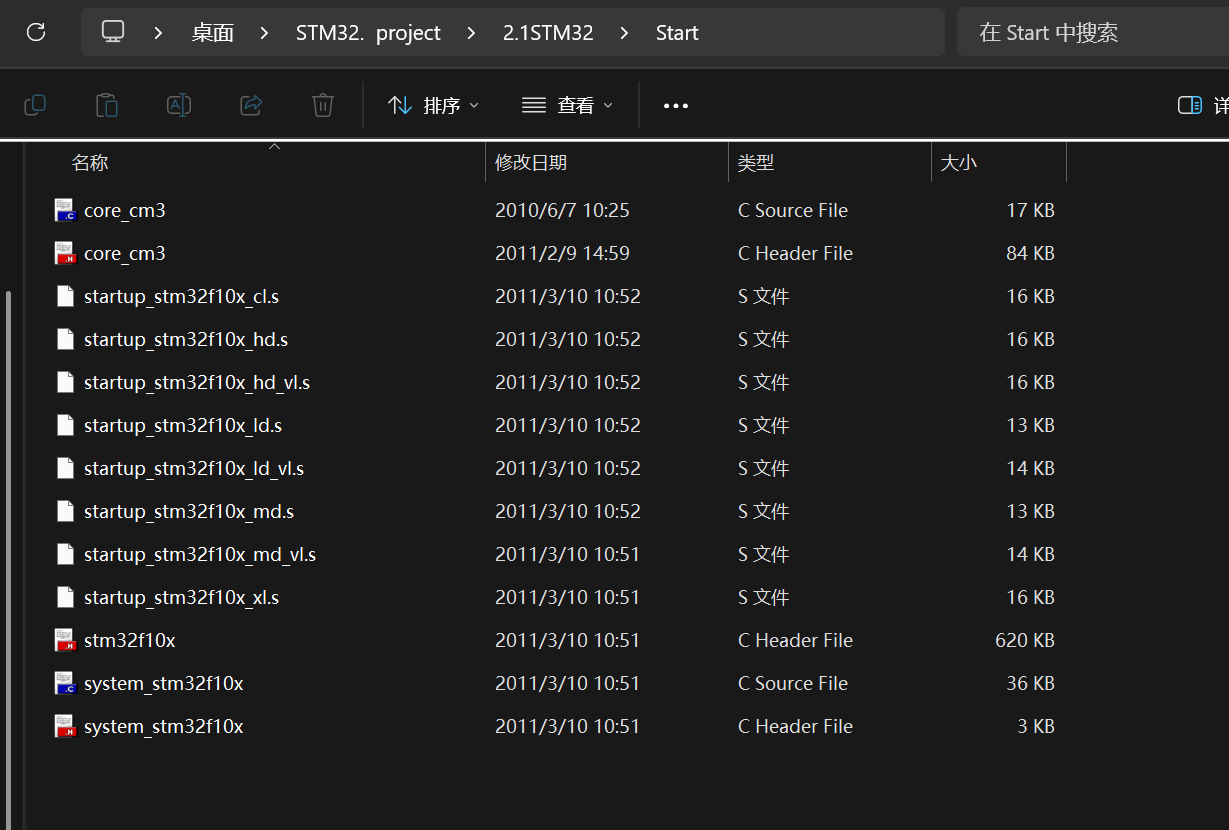Go to 2.1STM32 breadcrumb folder

coord(548,33)
